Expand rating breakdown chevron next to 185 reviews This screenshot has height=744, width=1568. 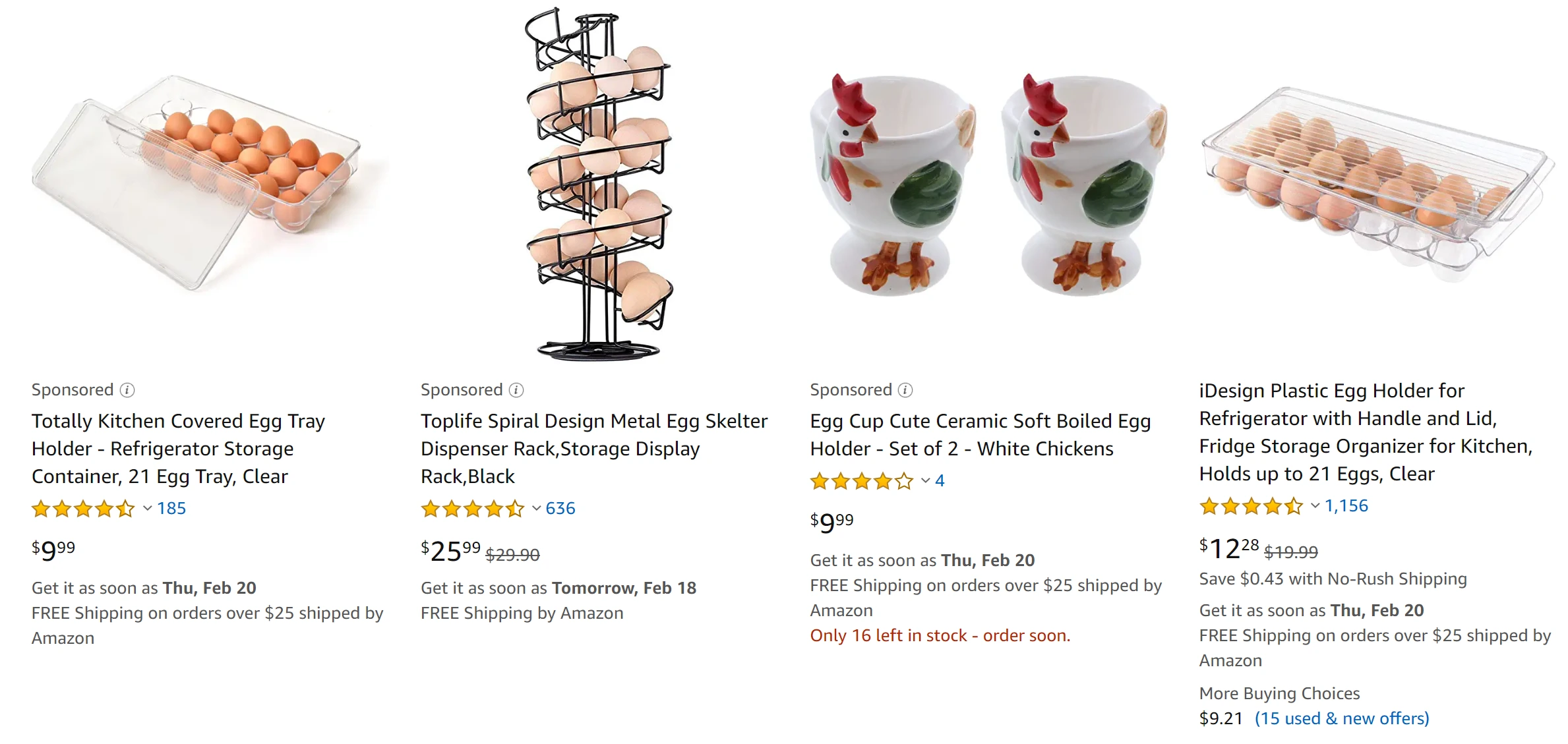pos(148,508)
